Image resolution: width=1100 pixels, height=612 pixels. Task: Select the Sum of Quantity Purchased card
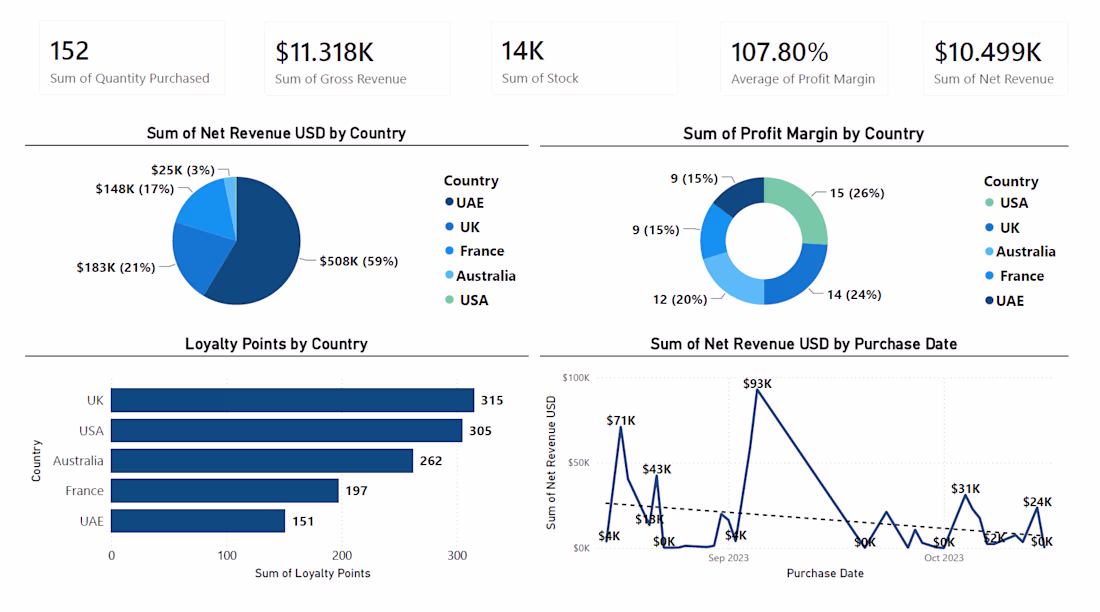(132, 58)
